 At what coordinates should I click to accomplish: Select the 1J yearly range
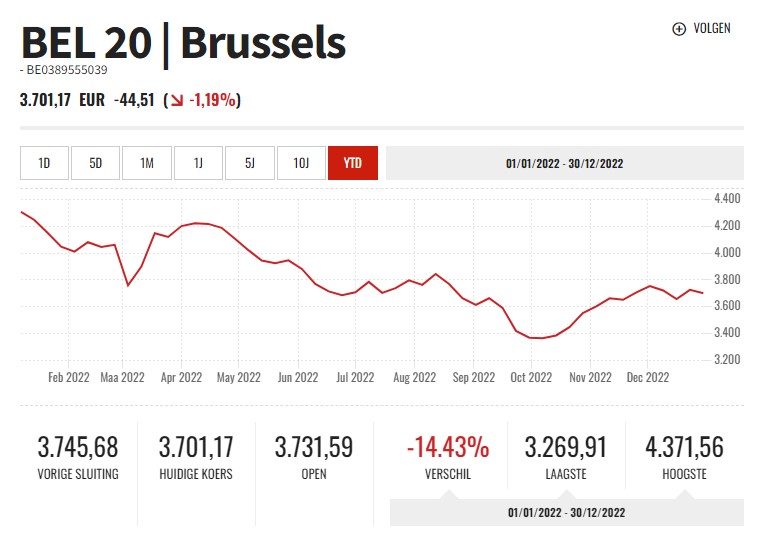tap(198, 163)
